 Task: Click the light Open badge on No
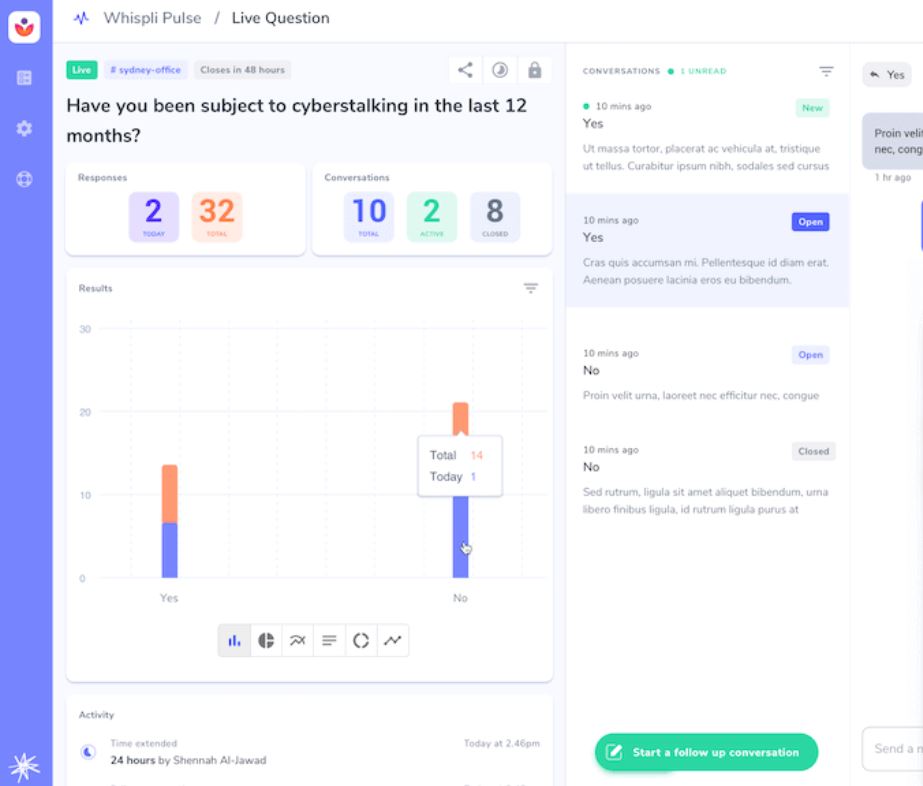coord(811,355)
